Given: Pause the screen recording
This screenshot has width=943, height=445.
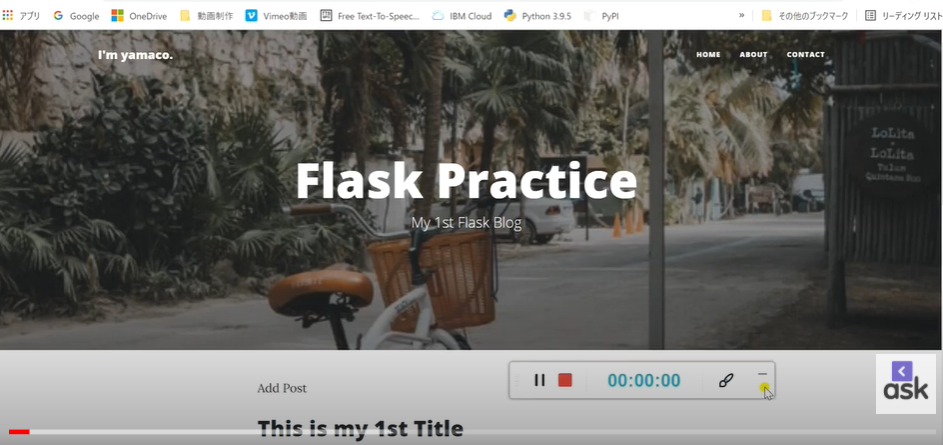Looking at the screenshot, I should [x=539, y=380].
